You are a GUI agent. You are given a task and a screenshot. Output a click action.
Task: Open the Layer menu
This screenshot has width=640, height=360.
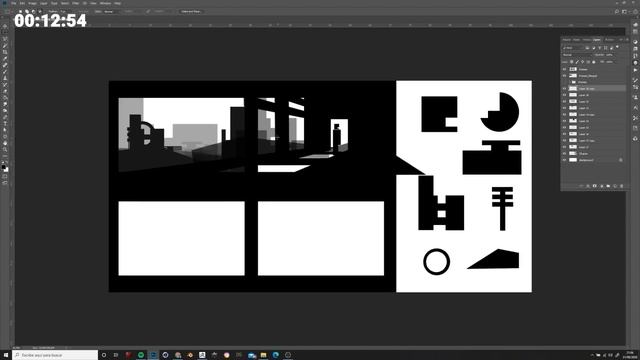pyautogui.click(x=44, y=3)
